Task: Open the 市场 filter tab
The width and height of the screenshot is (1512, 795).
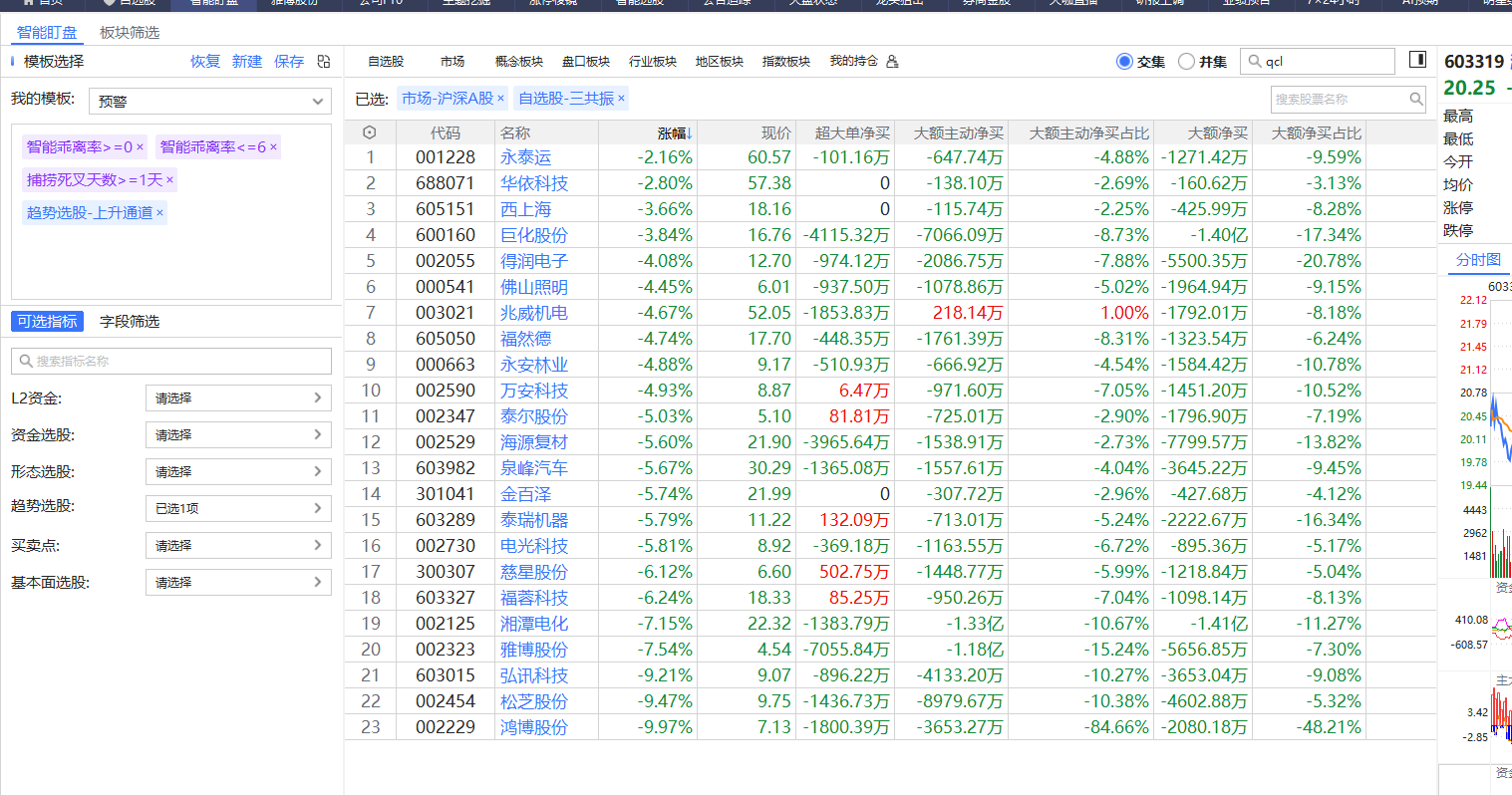Action: click(x=453, y=62)
